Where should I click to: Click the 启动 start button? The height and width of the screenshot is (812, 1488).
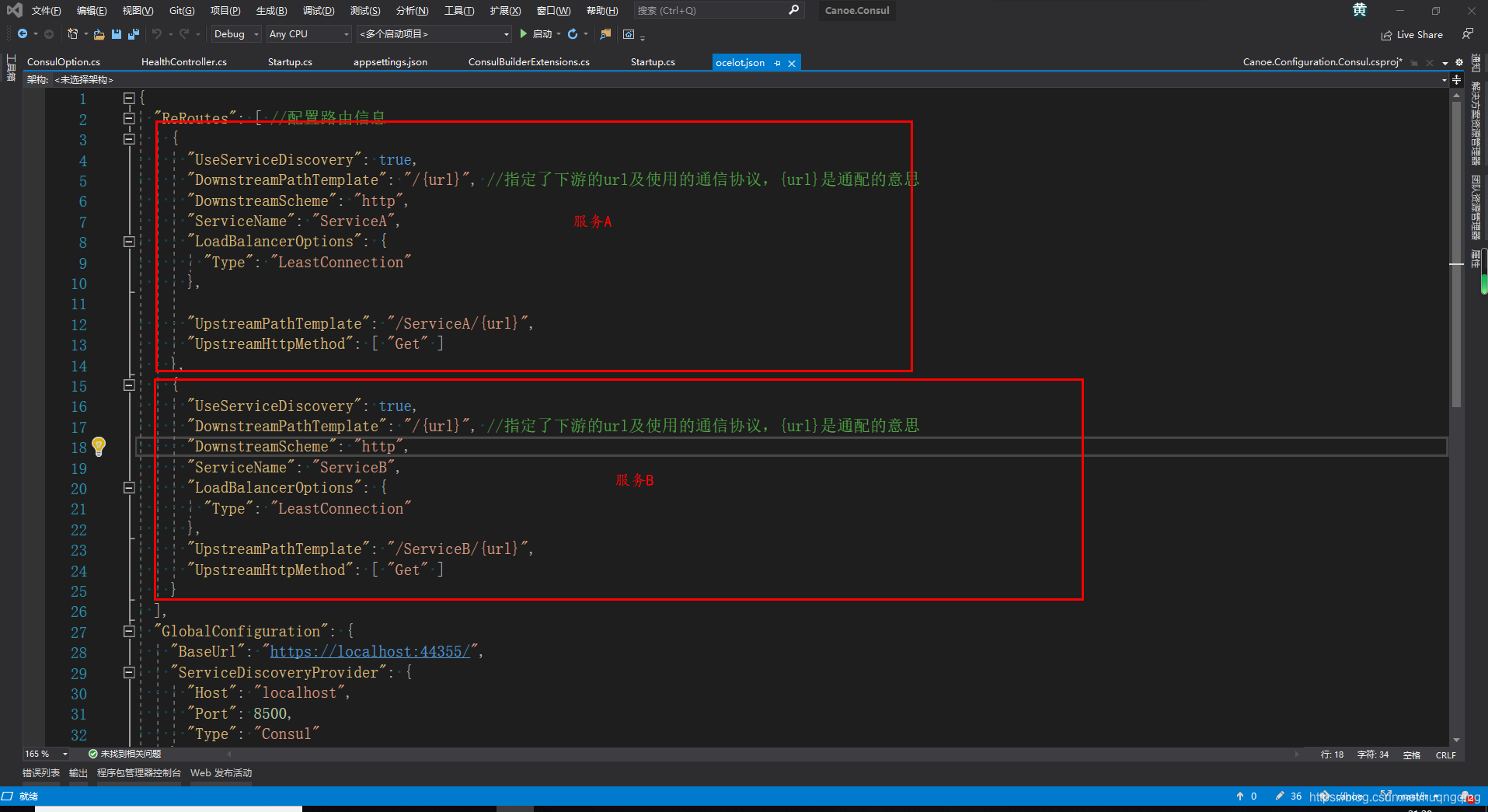(x=535, y=34)
